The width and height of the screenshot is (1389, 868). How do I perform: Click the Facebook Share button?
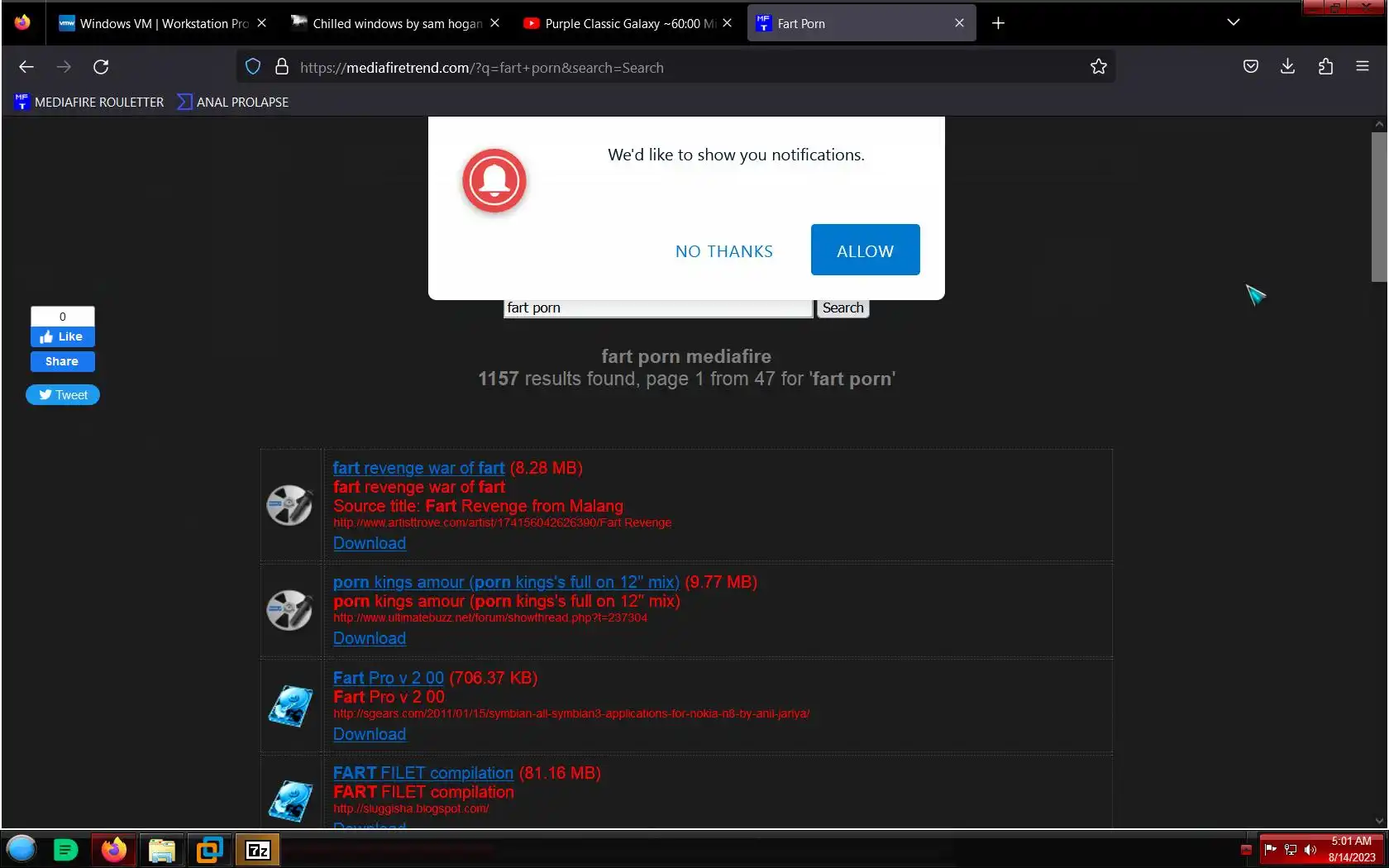pyautogui.click(x=63, y=361)
